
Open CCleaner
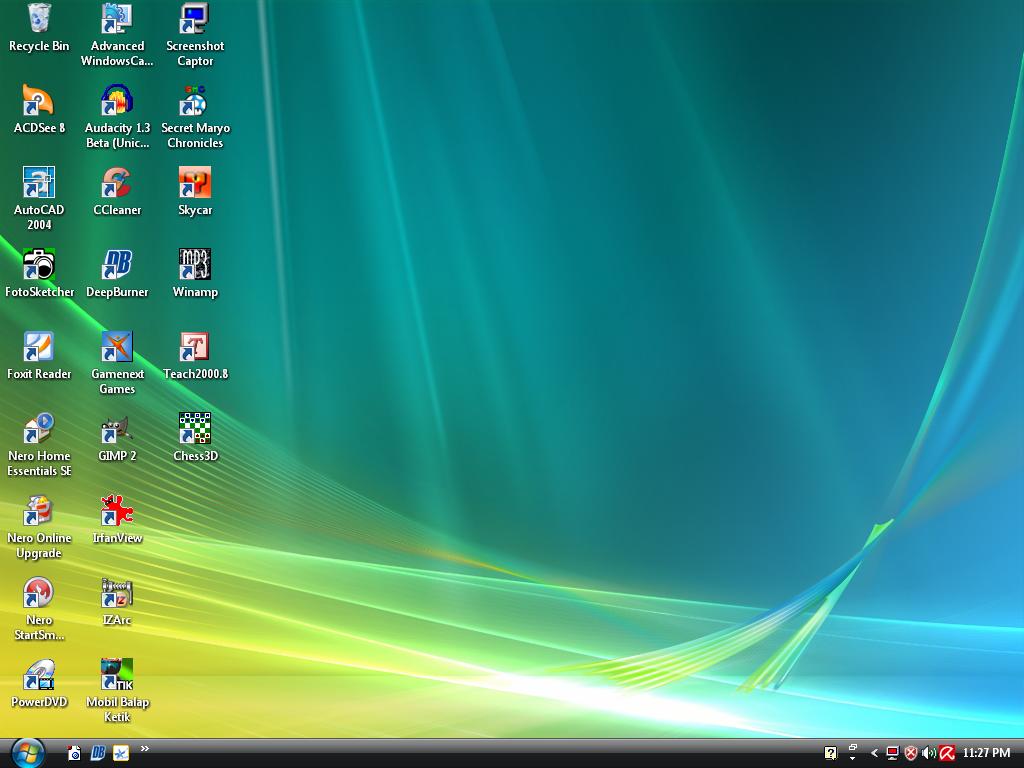(117, 183)
